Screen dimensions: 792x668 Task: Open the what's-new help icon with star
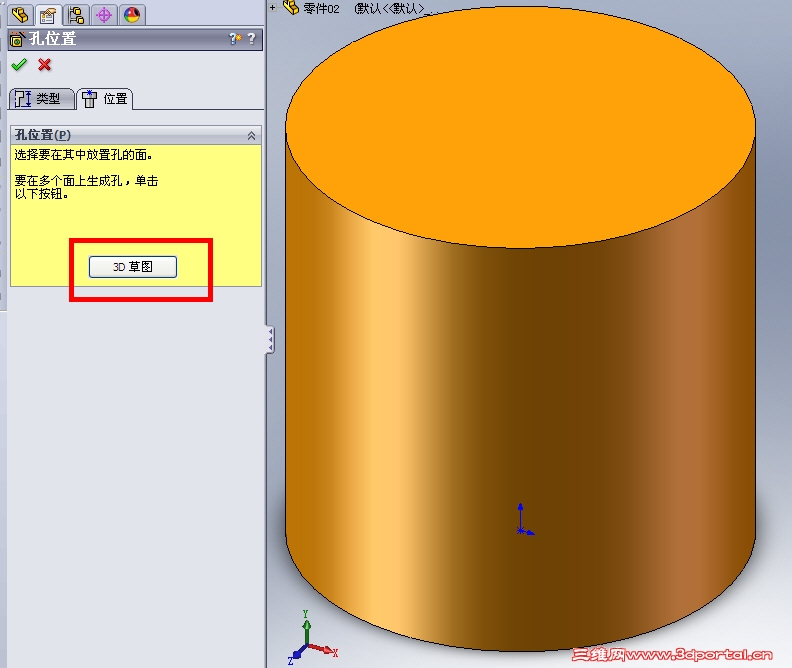tap(235, 38)
